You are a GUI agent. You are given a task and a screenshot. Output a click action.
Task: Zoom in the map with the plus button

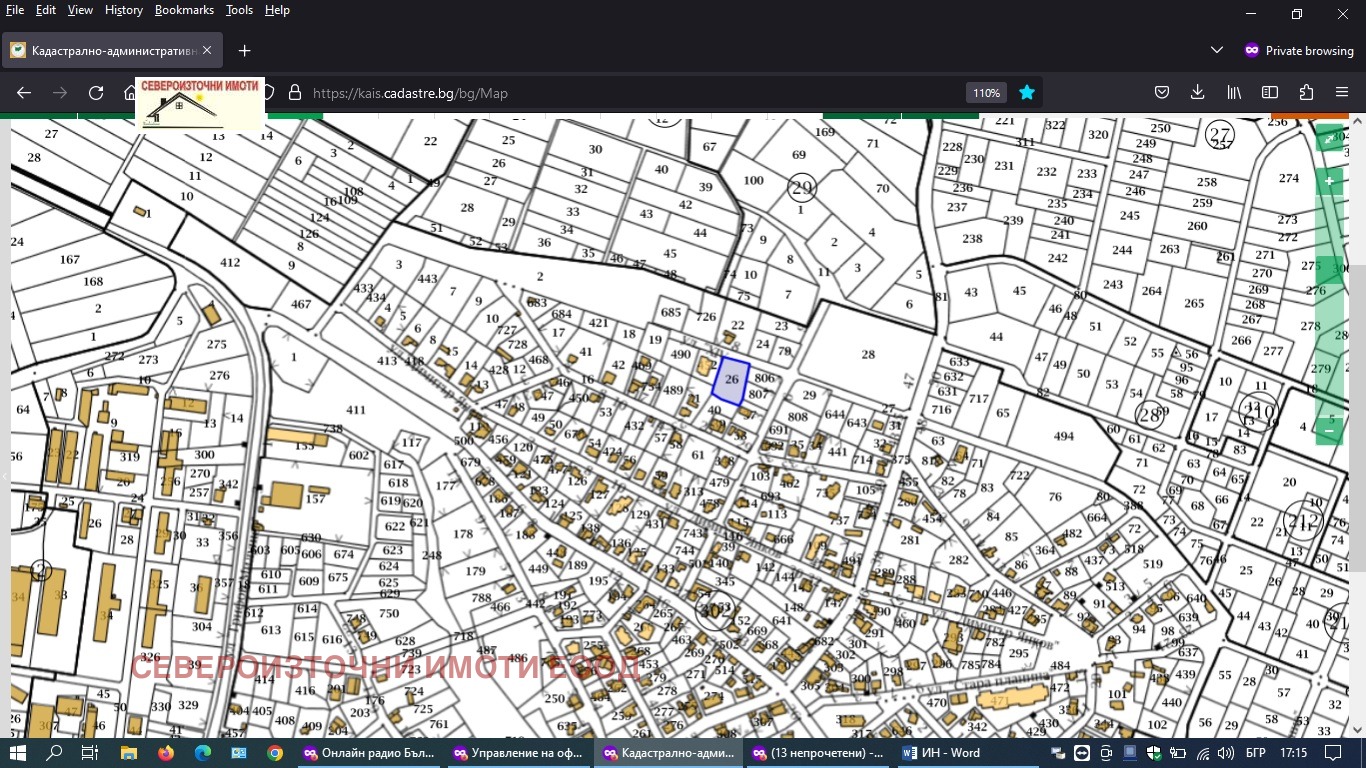tap(1329, 181)
